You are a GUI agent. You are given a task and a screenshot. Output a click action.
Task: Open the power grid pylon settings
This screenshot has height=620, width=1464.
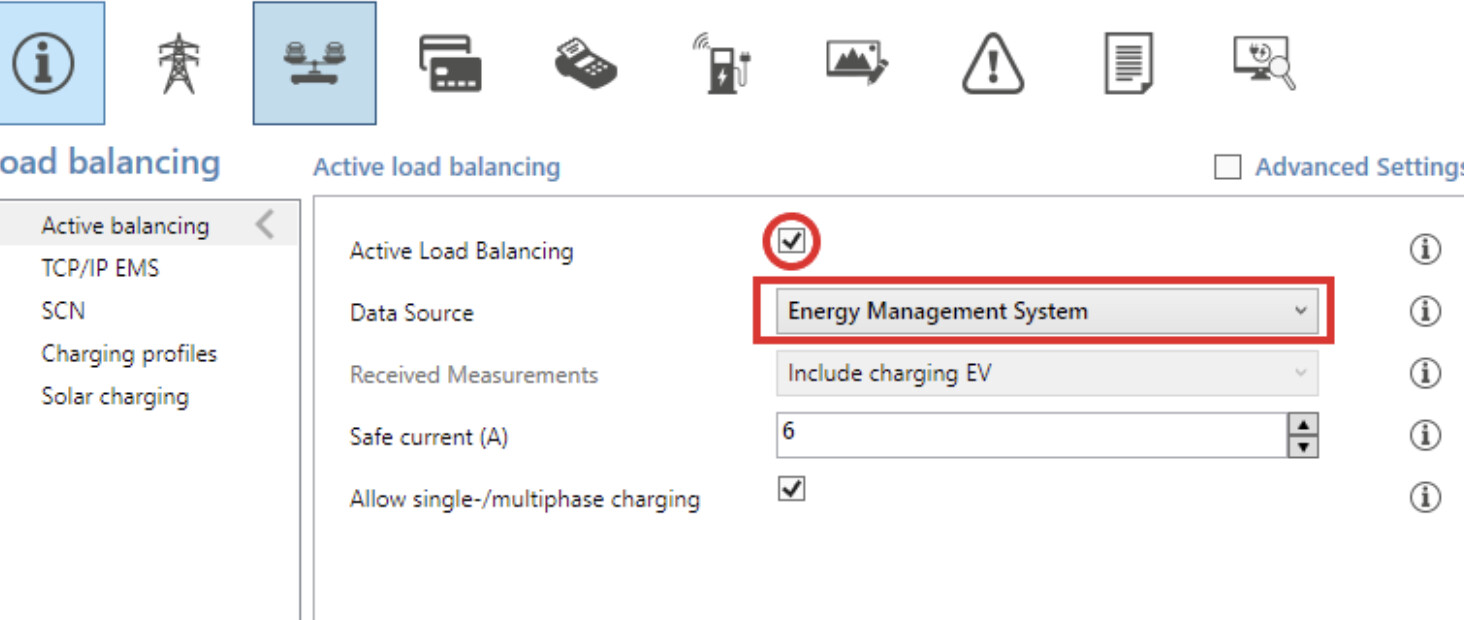179,63
